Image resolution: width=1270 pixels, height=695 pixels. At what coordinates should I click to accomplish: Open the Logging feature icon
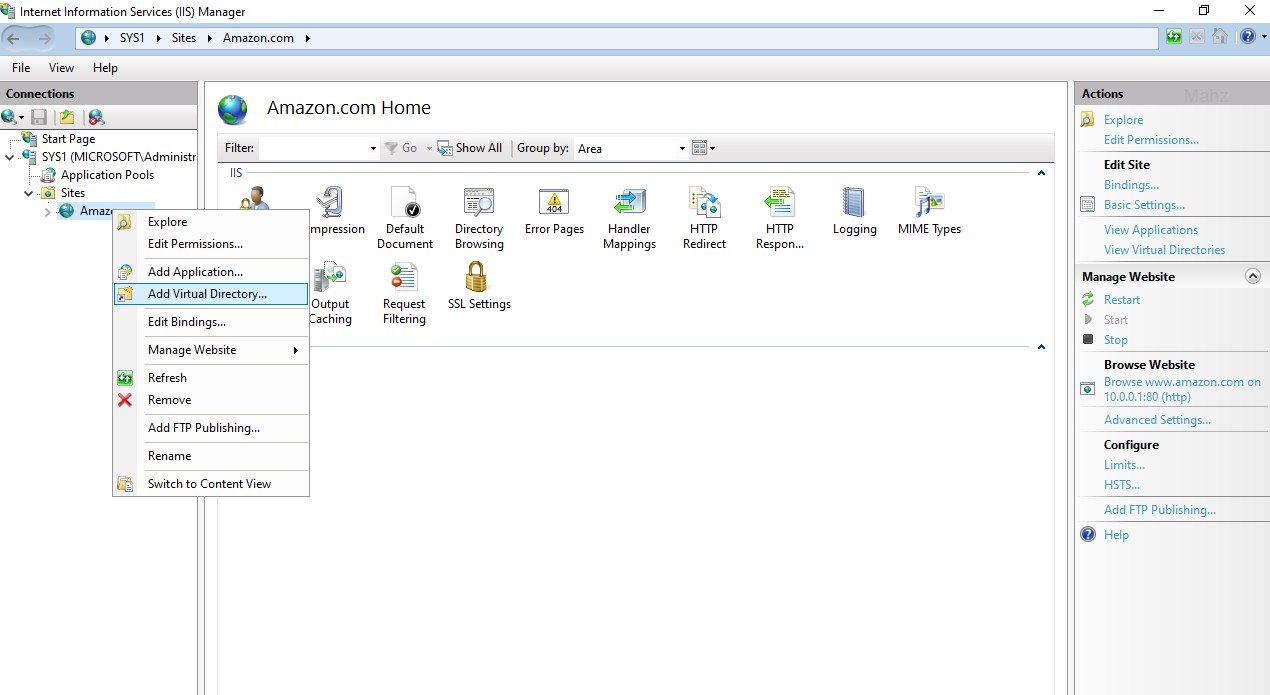coord(854,203)
